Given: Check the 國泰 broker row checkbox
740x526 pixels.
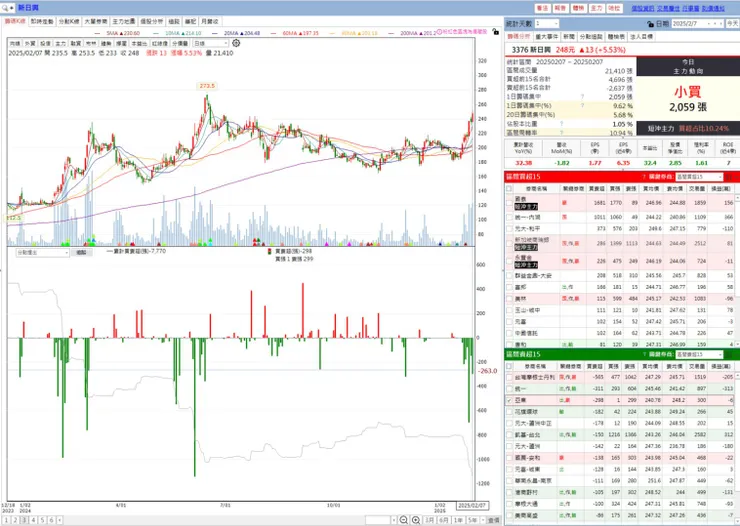Looking at the screenshot, I should click(x=509, y=203).
